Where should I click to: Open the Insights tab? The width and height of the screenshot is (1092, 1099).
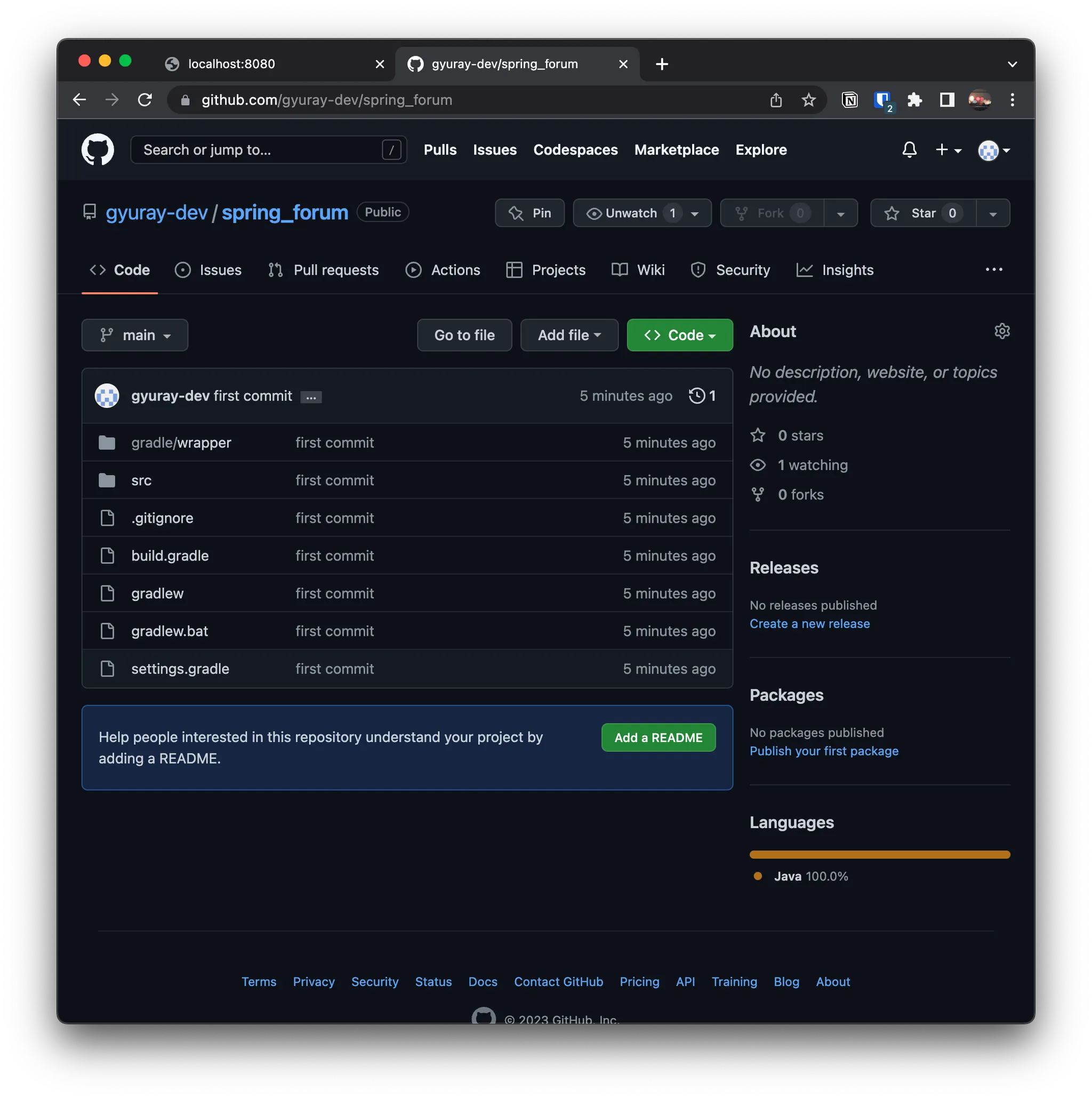pos(835,270)
